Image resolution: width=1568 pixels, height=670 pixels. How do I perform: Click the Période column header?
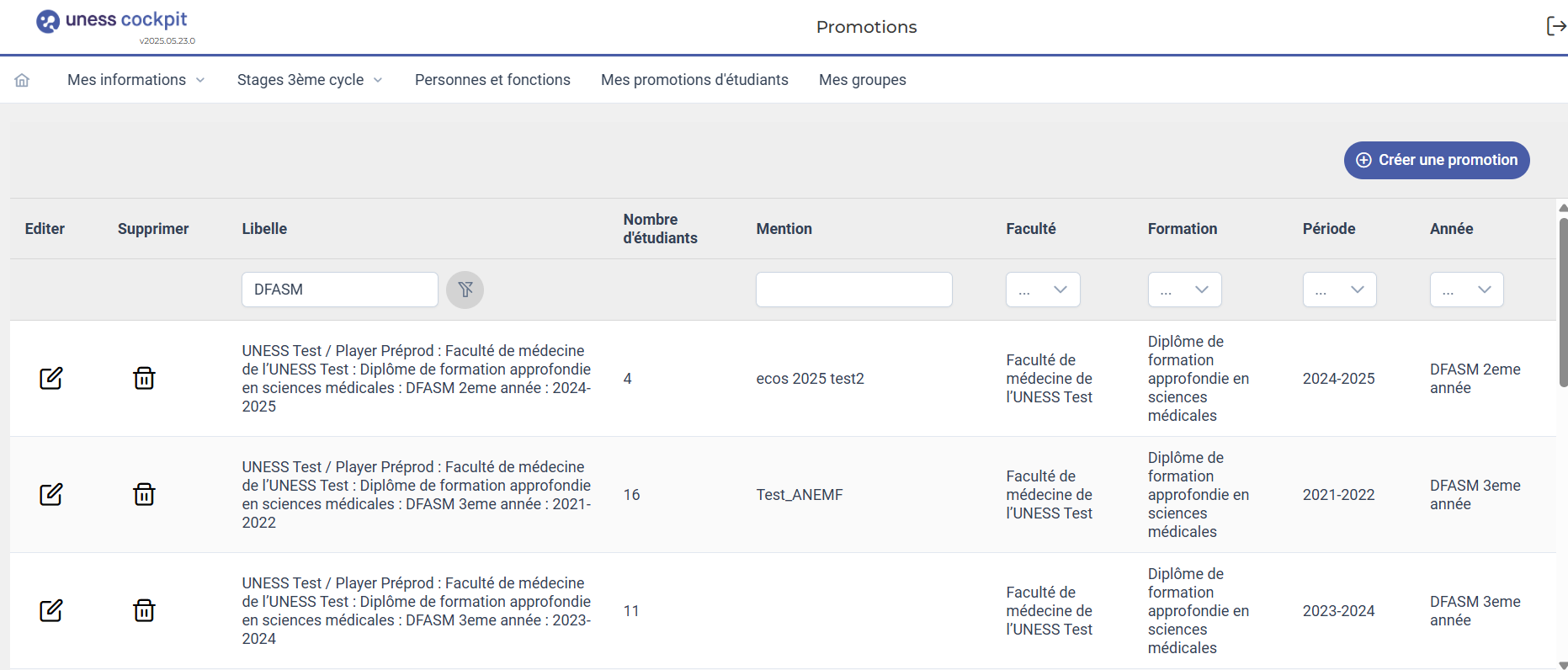[x=1329, y=229]
